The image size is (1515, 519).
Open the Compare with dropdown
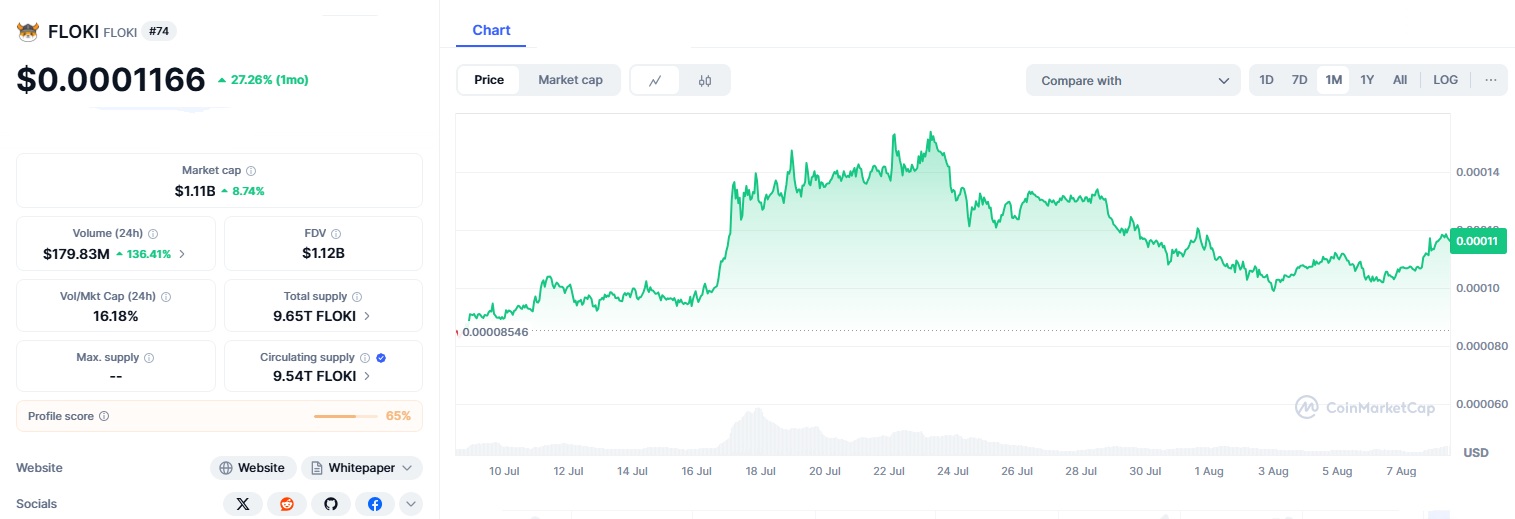(1133, 81)
